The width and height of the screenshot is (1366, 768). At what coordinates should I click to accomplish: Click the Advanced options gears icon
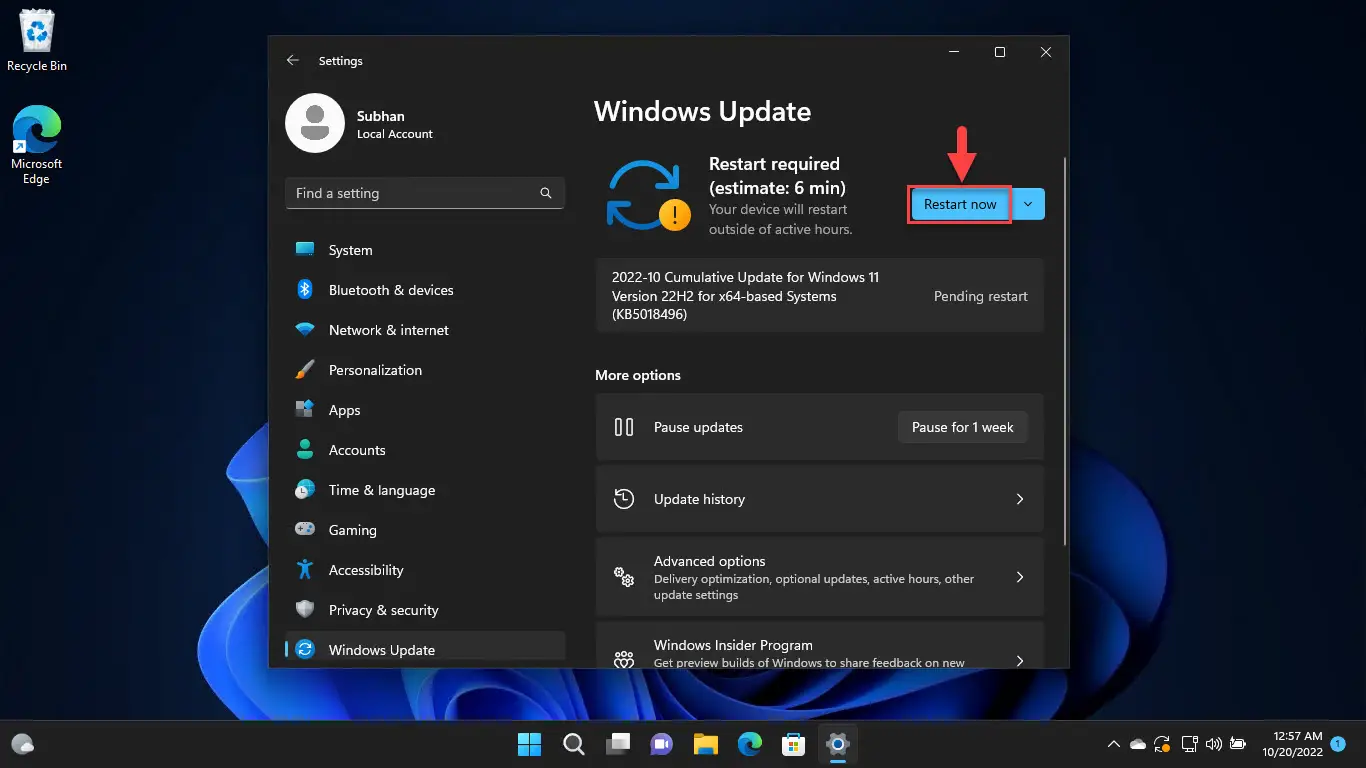pos(624,577)
